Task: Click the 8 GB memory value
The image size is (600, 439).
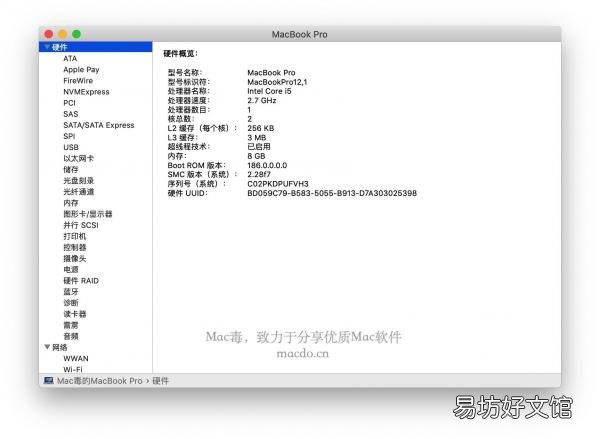Action: coord(256,156)
